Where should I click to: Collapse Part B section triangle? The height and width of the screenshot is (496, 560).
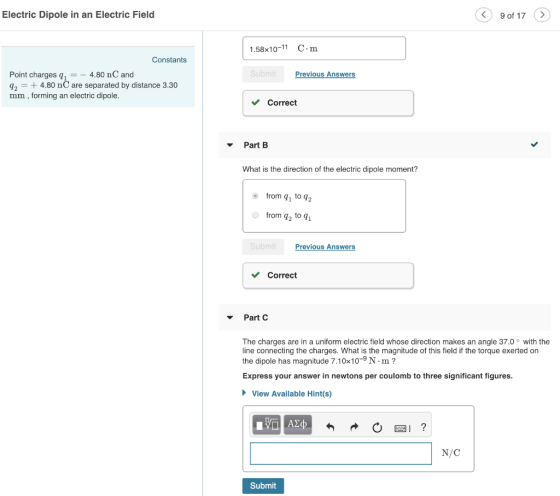[230, 145]
